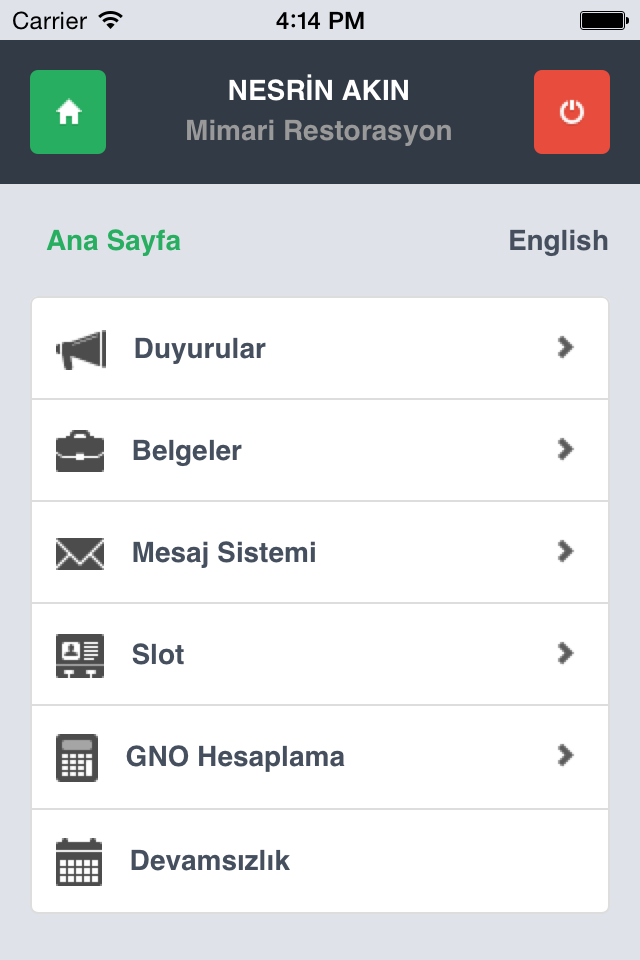This screenshot has height=960, width=640.
Task: Open the Devamsızlık menu item
Action: pos(320,861)
